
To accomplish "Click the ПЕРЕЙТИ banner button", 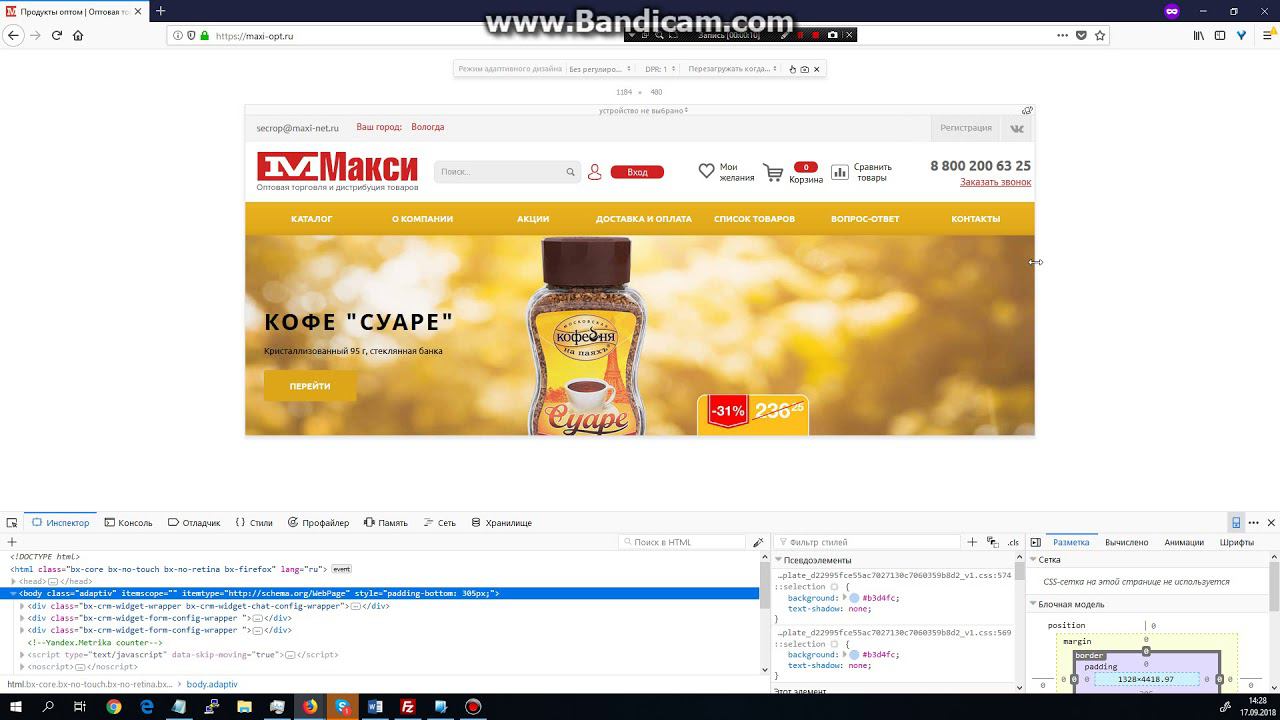I will 310,386.
